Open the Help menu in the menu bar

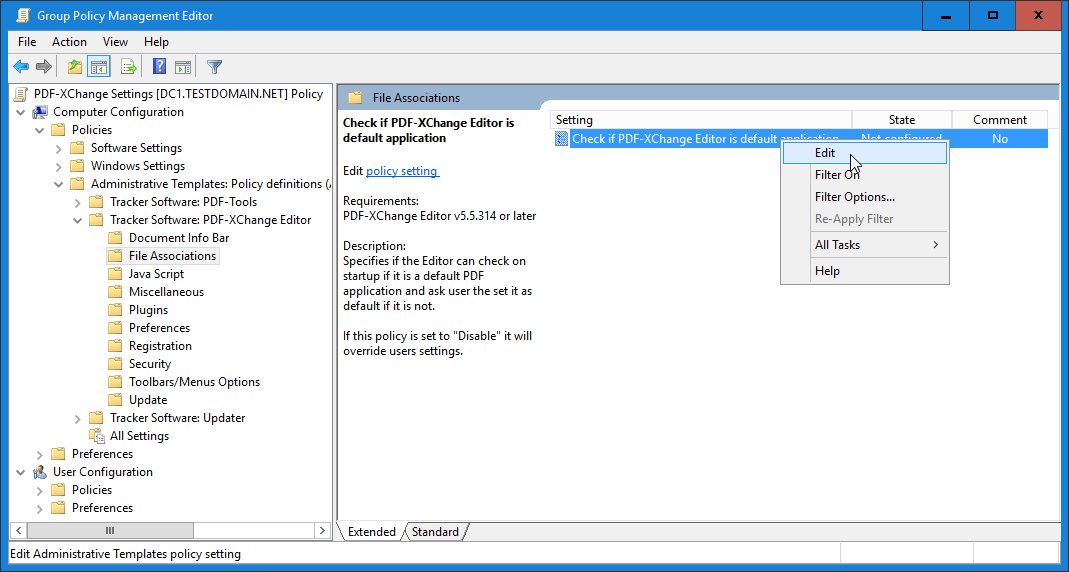[x=156, y=42]
